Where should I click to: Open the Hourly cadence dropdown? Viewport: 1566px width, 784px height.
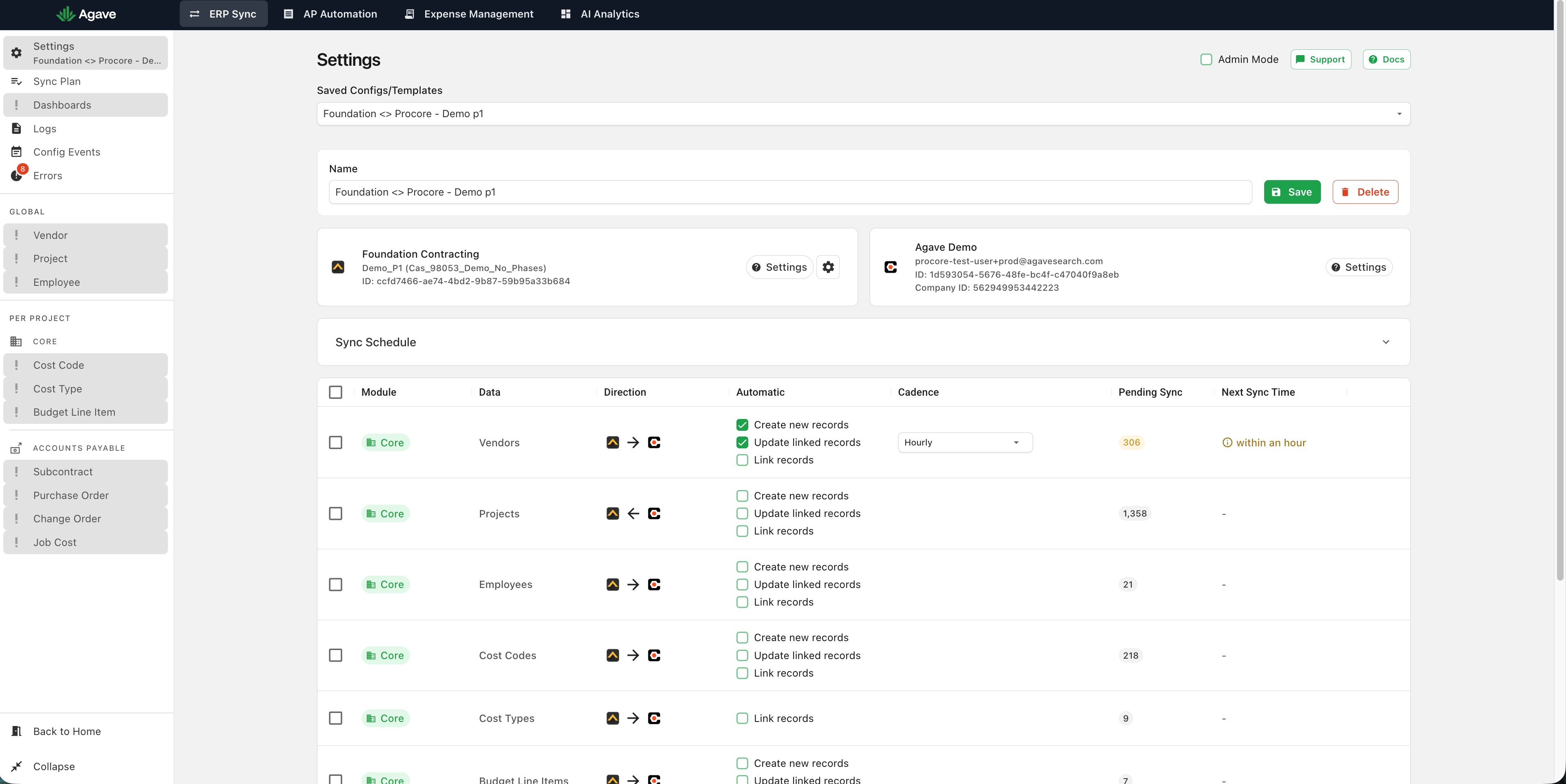(x=965, y=443)
